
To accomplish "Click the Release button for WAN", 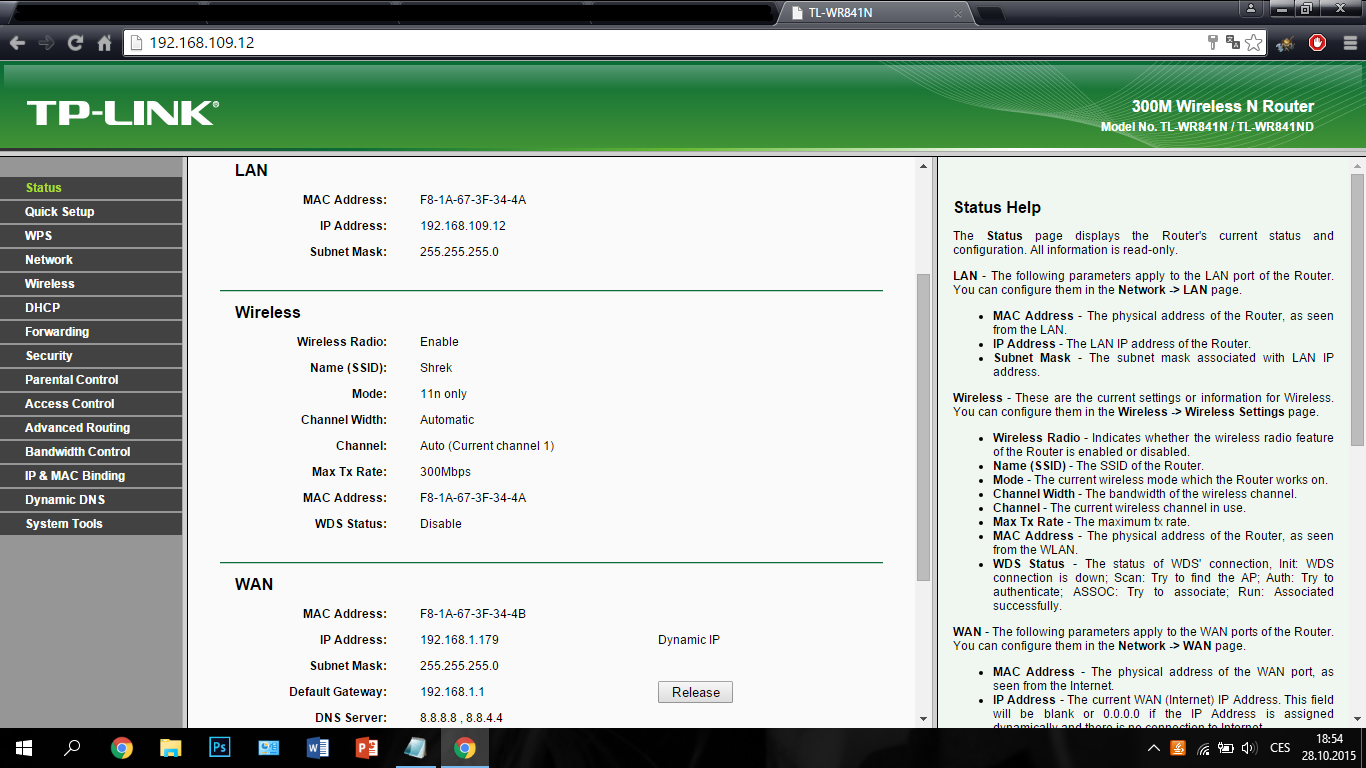I will pos(695,692).
